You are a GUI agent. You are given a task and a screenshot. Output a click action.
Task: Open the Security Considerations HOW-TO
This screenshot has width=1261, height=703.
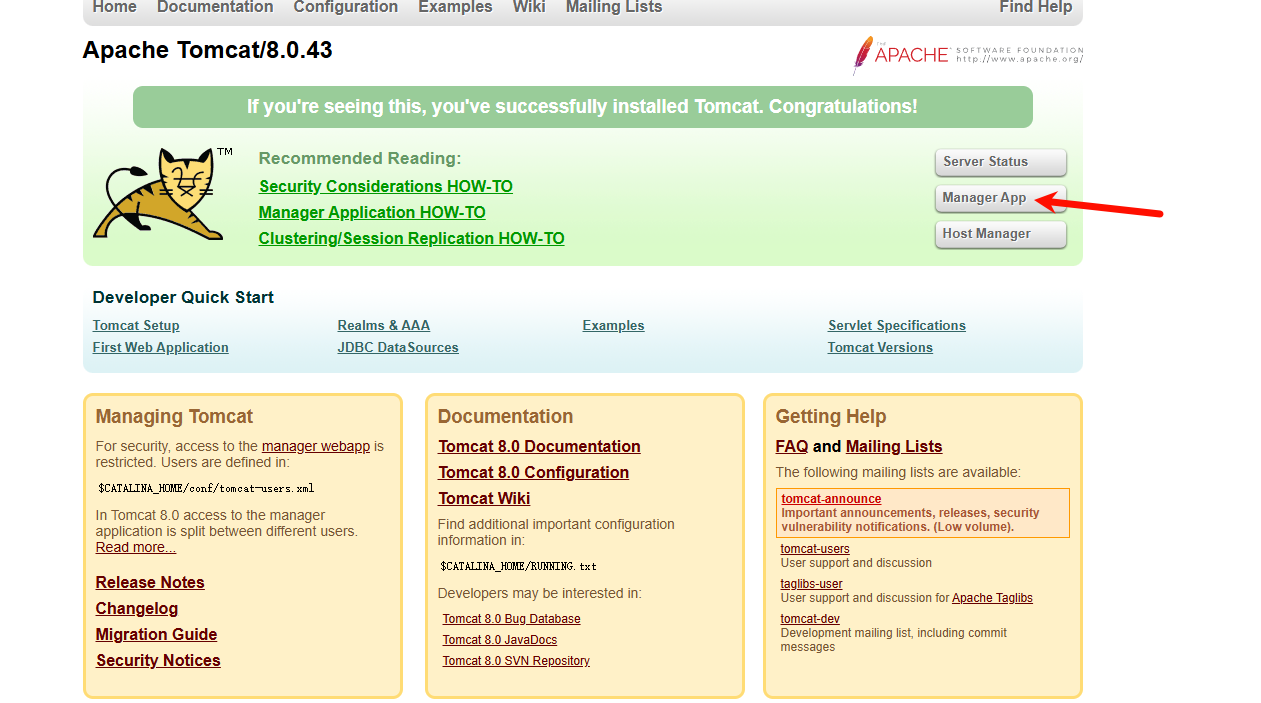point(385,186)
